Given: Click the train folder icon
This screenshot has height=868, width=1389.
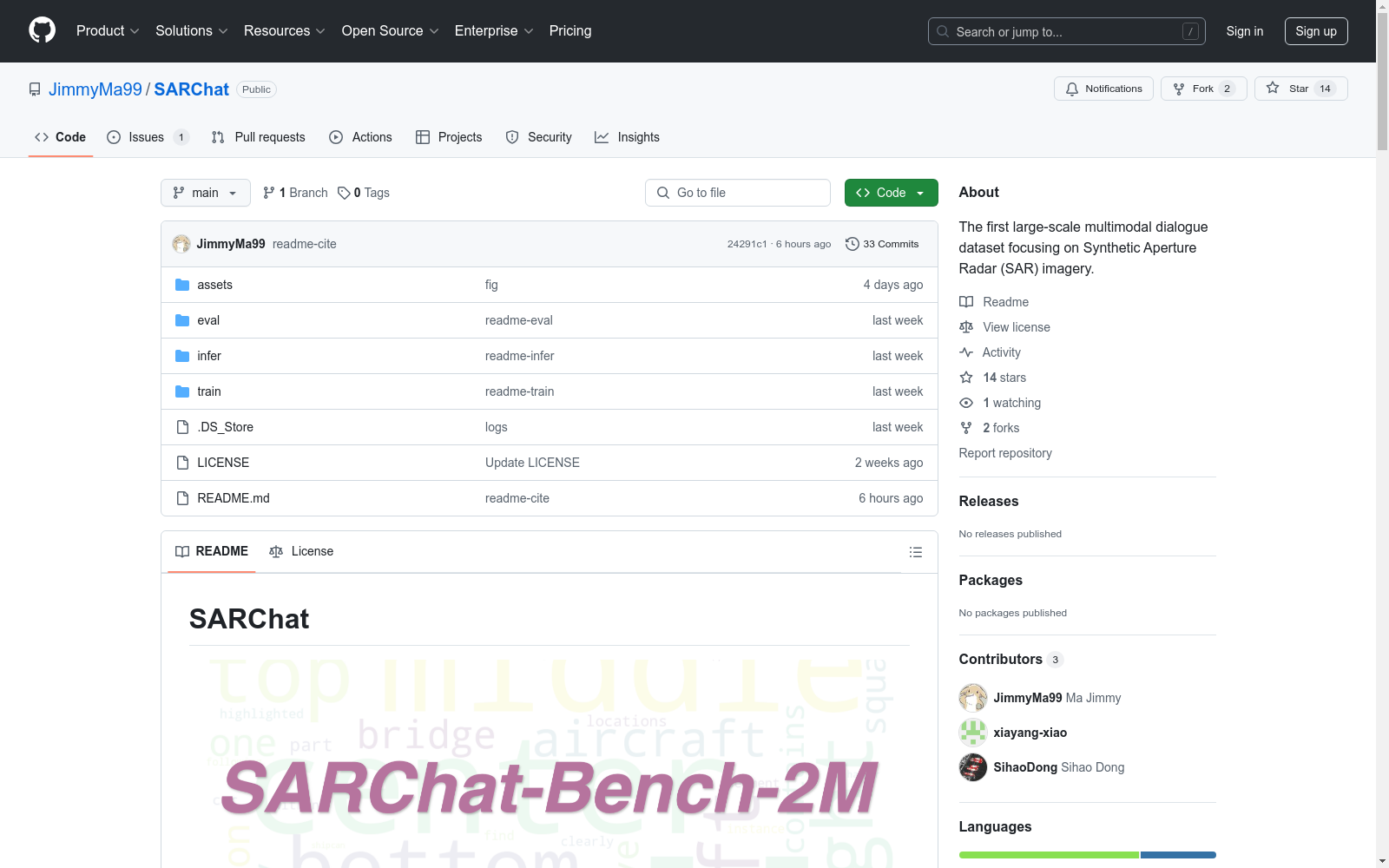Looking at the screenshot, I should point(182,391).
